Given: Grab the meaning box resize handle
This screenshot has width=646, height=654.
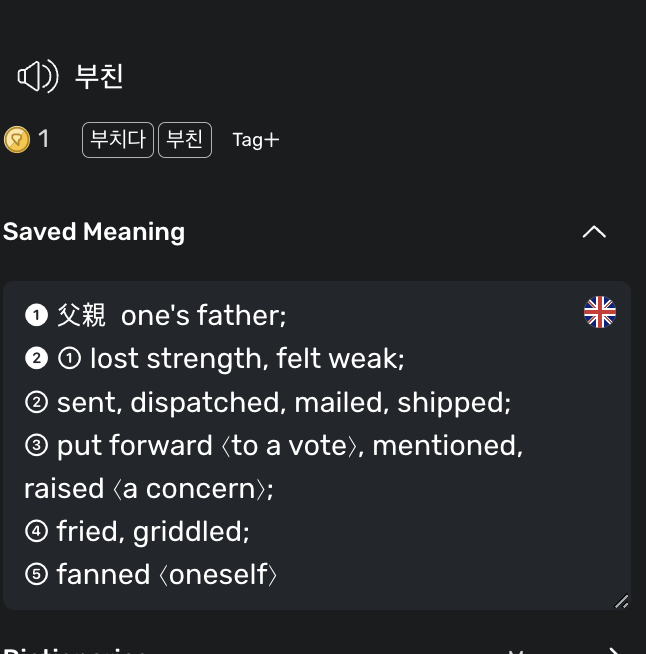Looking at the screenshot, I should (621, 601).
